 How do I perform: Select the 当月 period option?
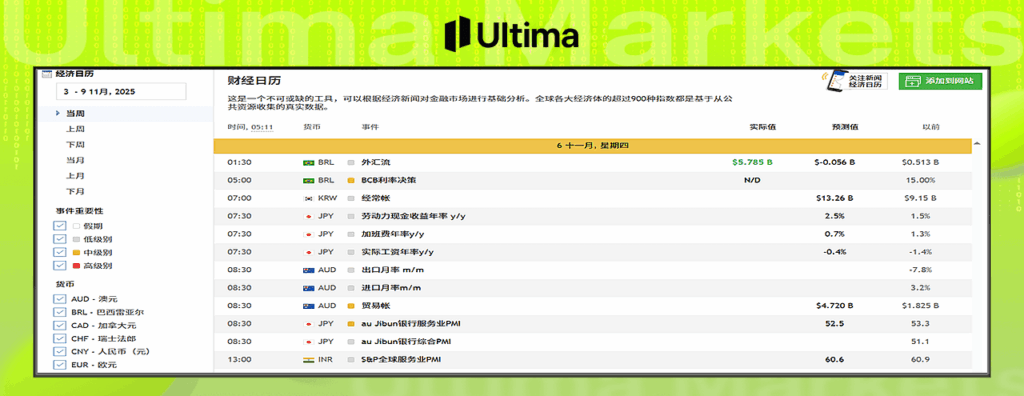(75, 160)
